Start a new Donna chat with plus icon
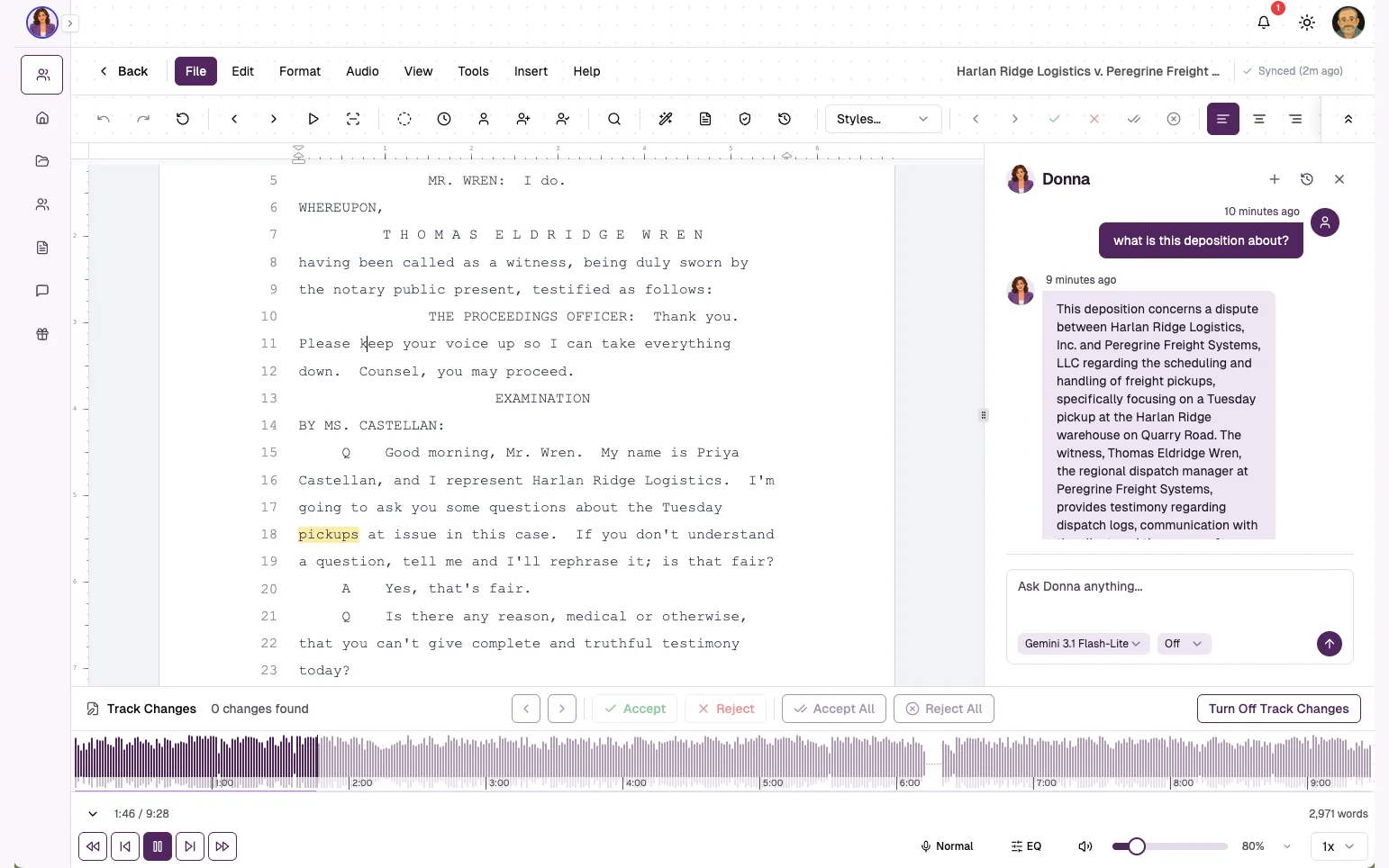The width and height of the screenshot is (1389, 868). 1275,179
